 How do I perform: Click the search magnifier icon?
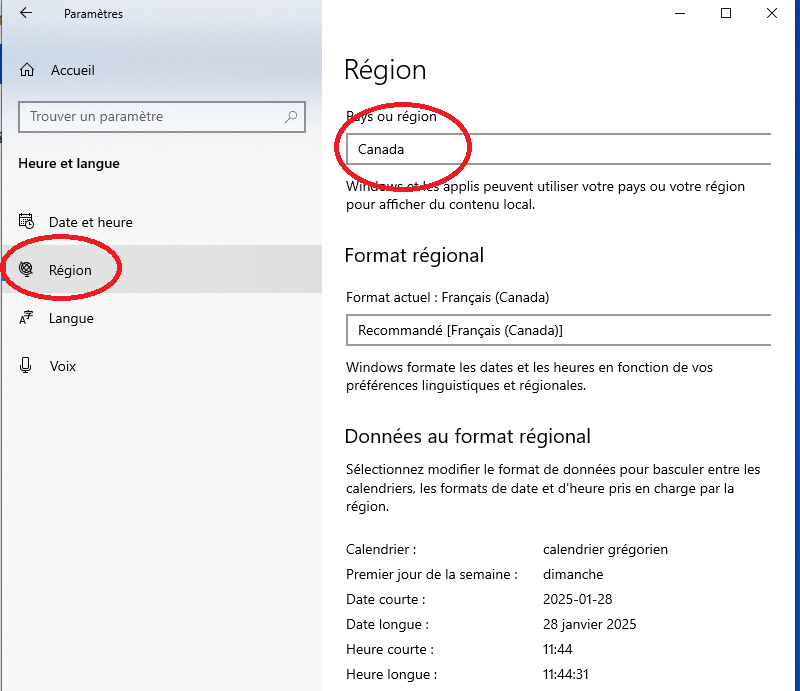291,117
